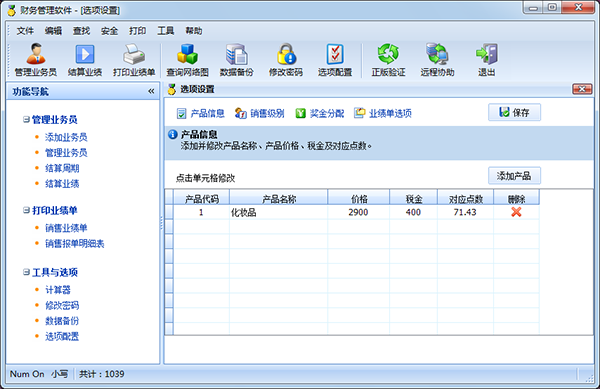Click the 产品信息 info icon
Image resolution: width=600 pixels, height=389 pixels.
tap(173, 134)
